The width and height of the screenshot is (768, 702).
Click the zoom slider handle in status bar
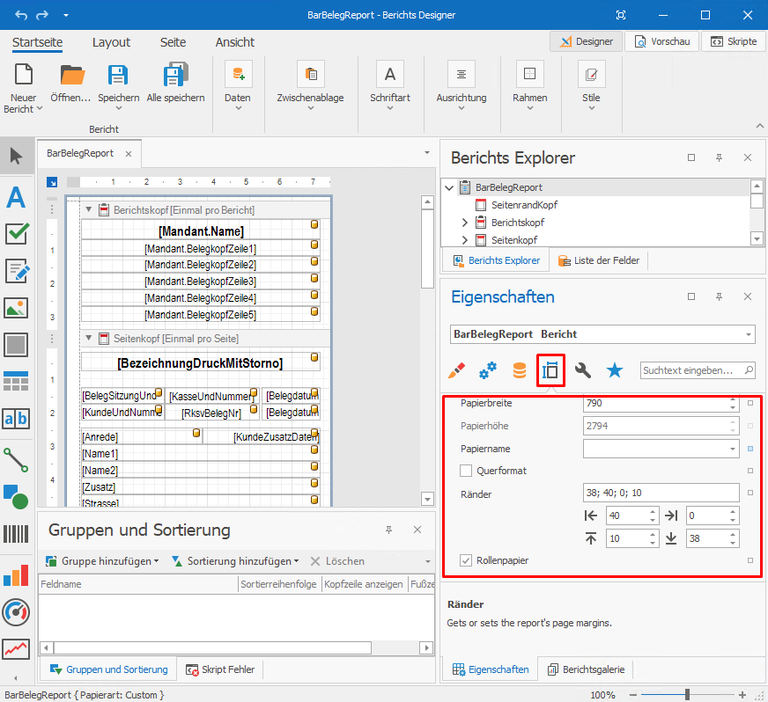click(688, 695)
